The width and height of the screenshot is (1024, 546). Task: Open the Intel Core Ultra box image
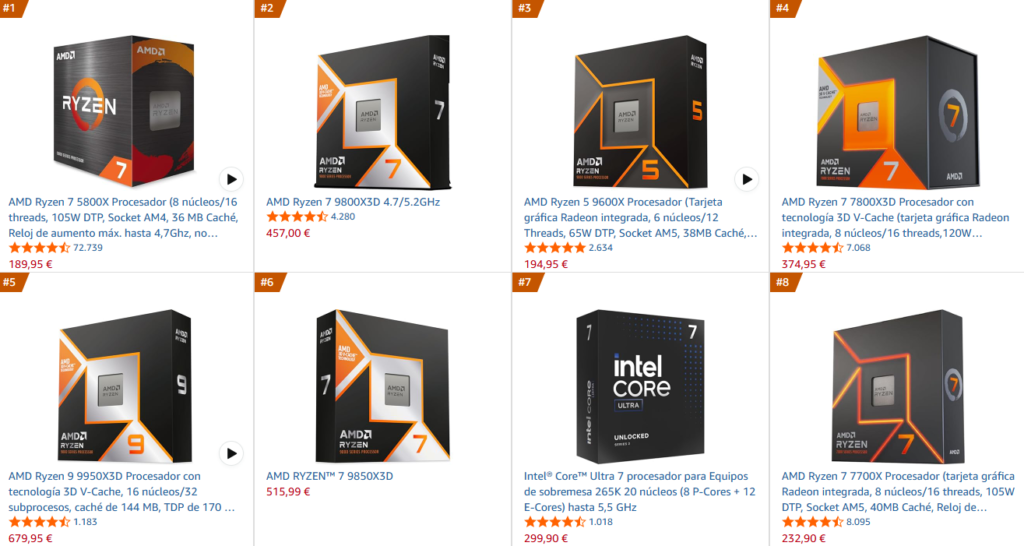point(640,386)
